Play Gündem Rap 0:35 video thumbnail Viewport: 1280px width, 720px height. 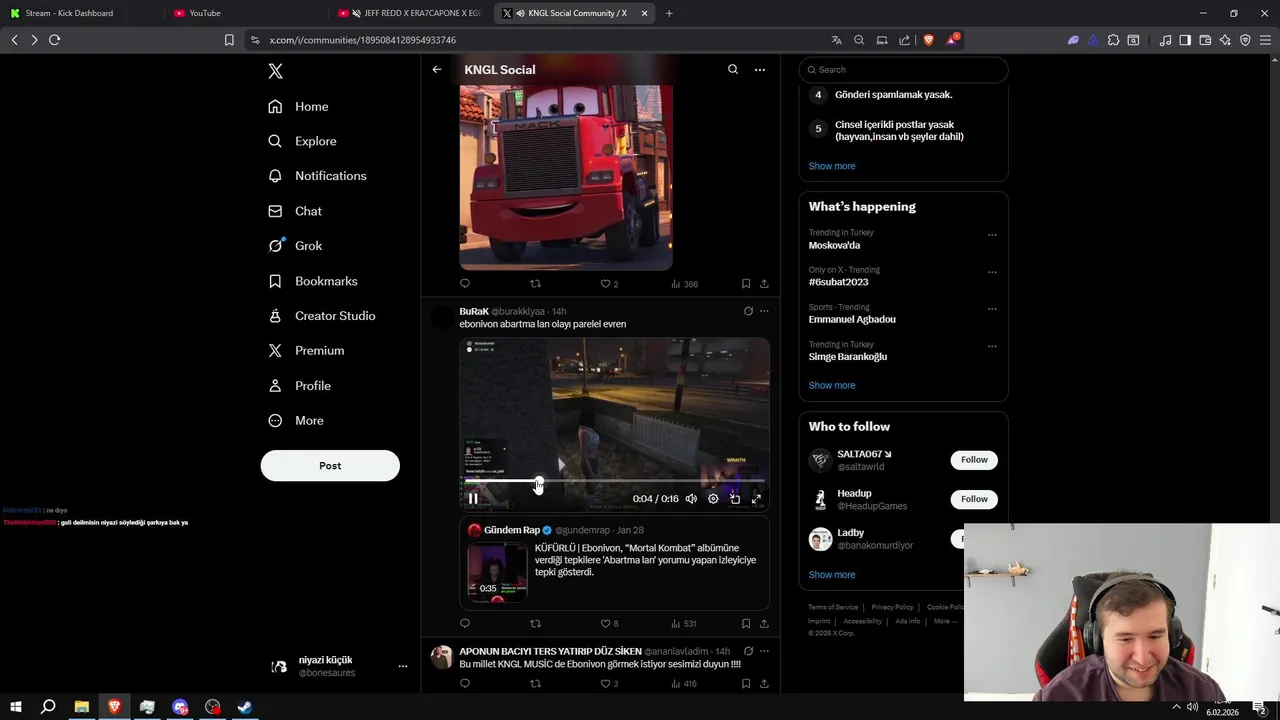point(497,572)
